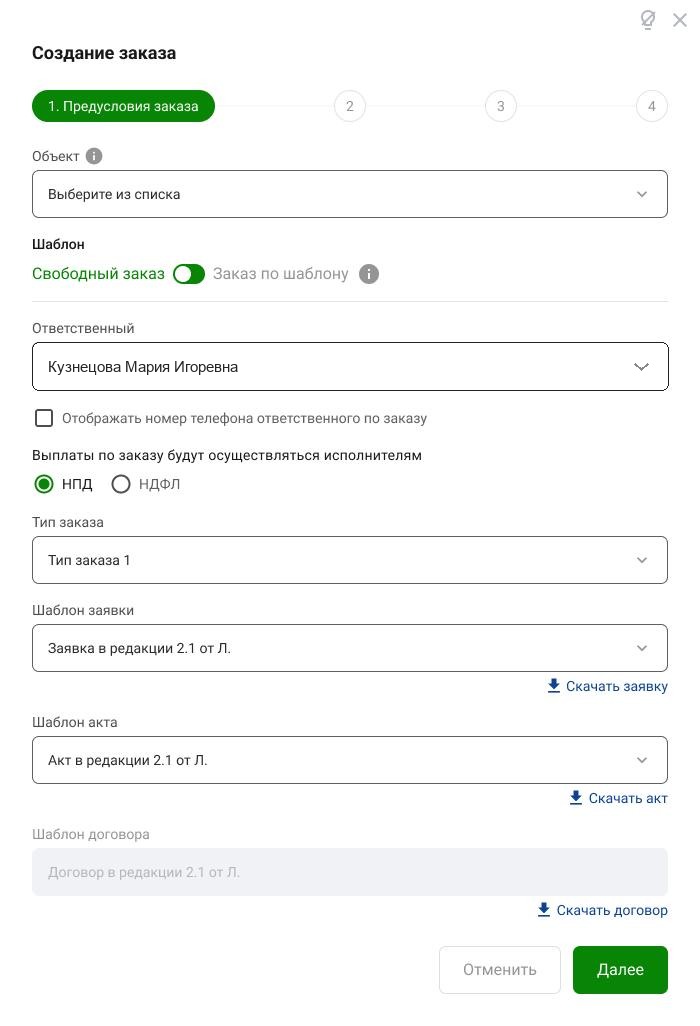Open the Шаблон акта dropdown

click(x=350, y=760)
